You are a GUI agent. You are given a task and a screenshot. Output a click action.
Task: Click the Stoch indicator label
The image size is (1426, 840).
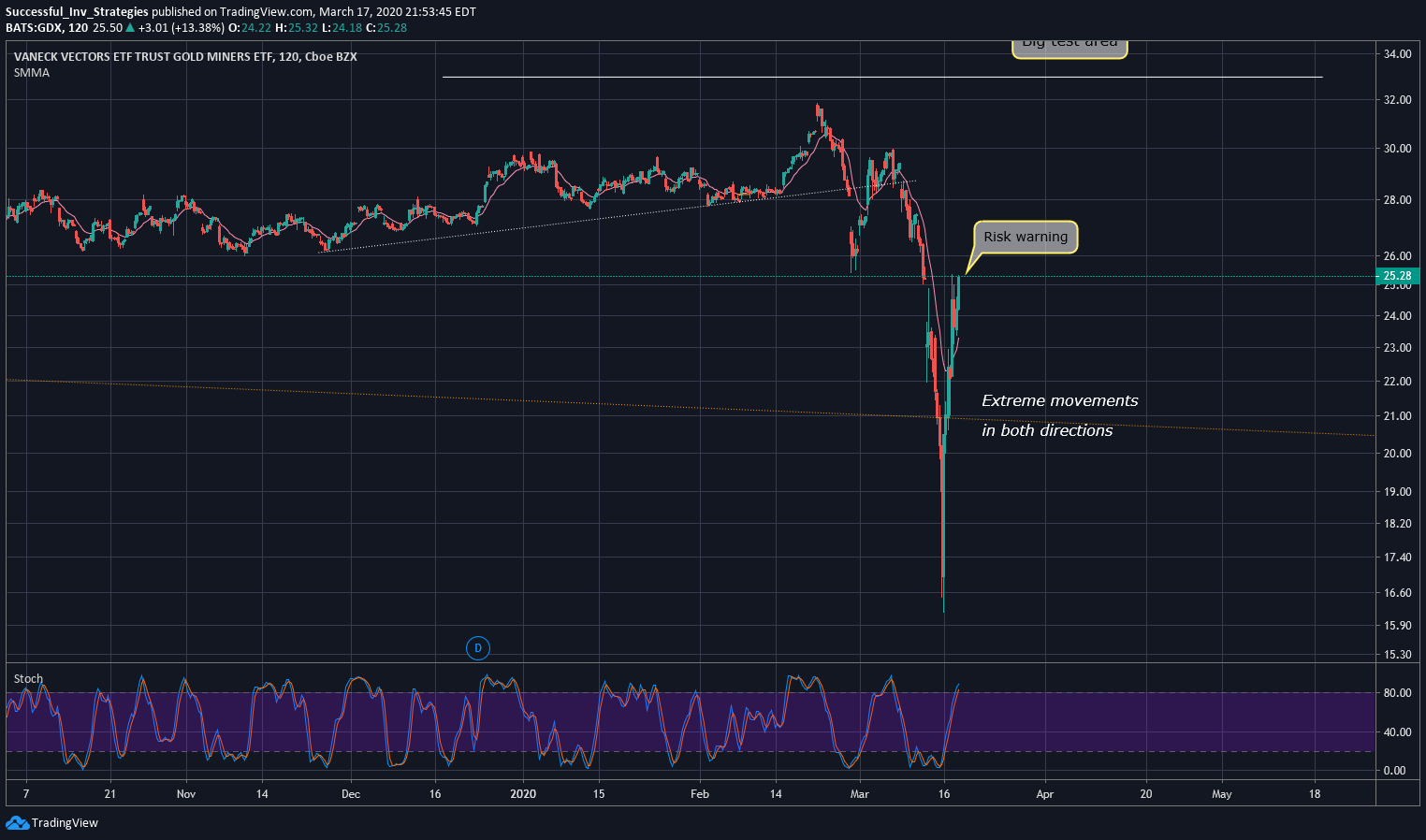(28, 678)
